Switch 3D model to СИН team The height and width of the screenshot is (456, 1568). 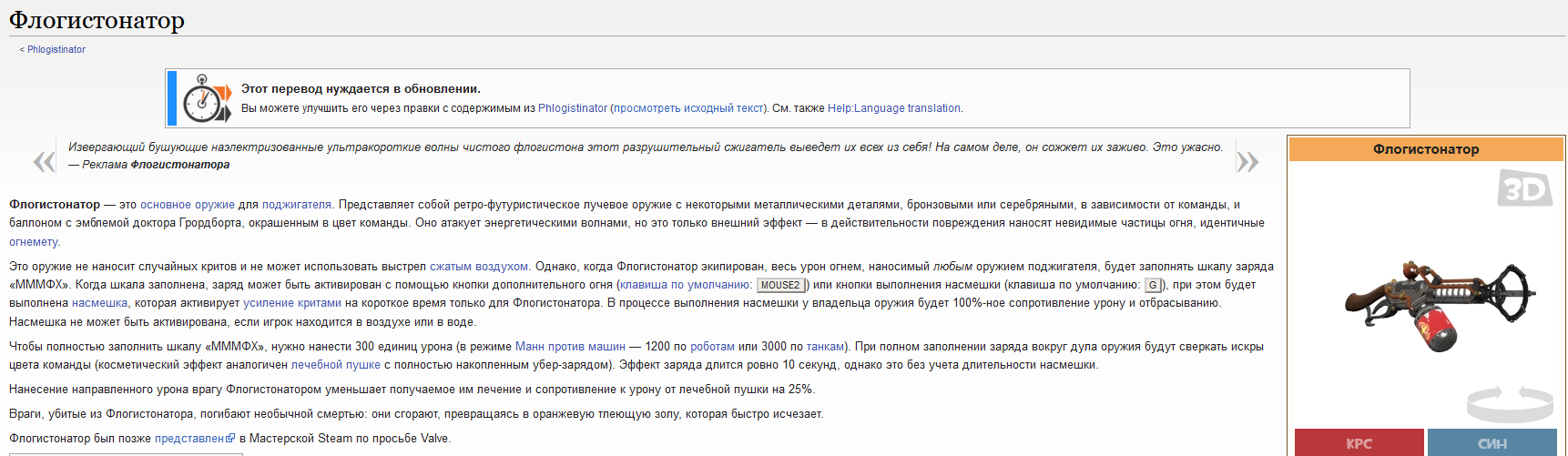point(1492,443)
